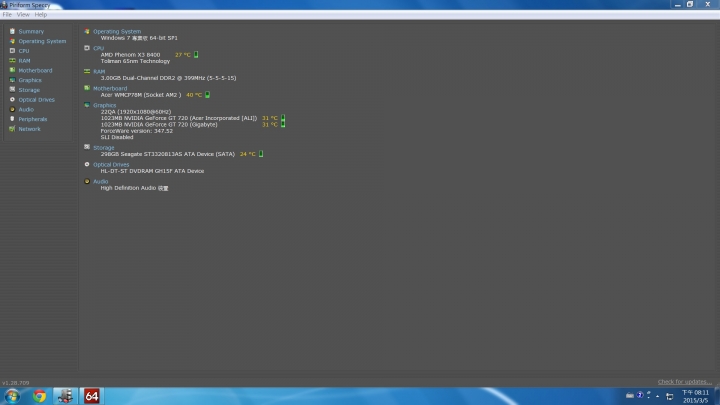The height and width of the screenshot is (405, 720).
Task: Select CPU in the sidebar
Action: (24, 51)
